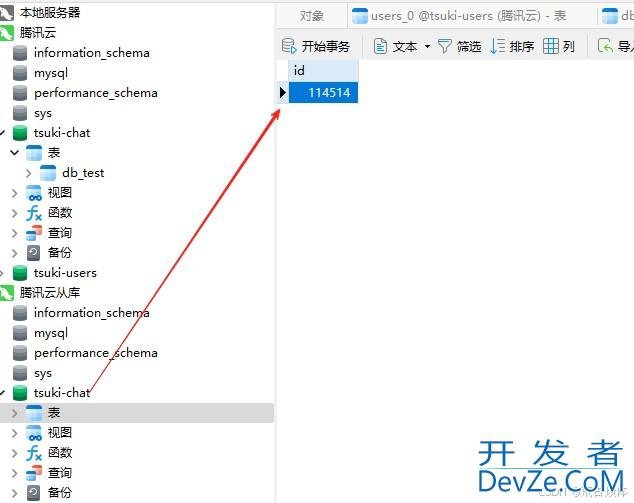
Task: Open the partially visible db tab
Action: click(617, 16)
